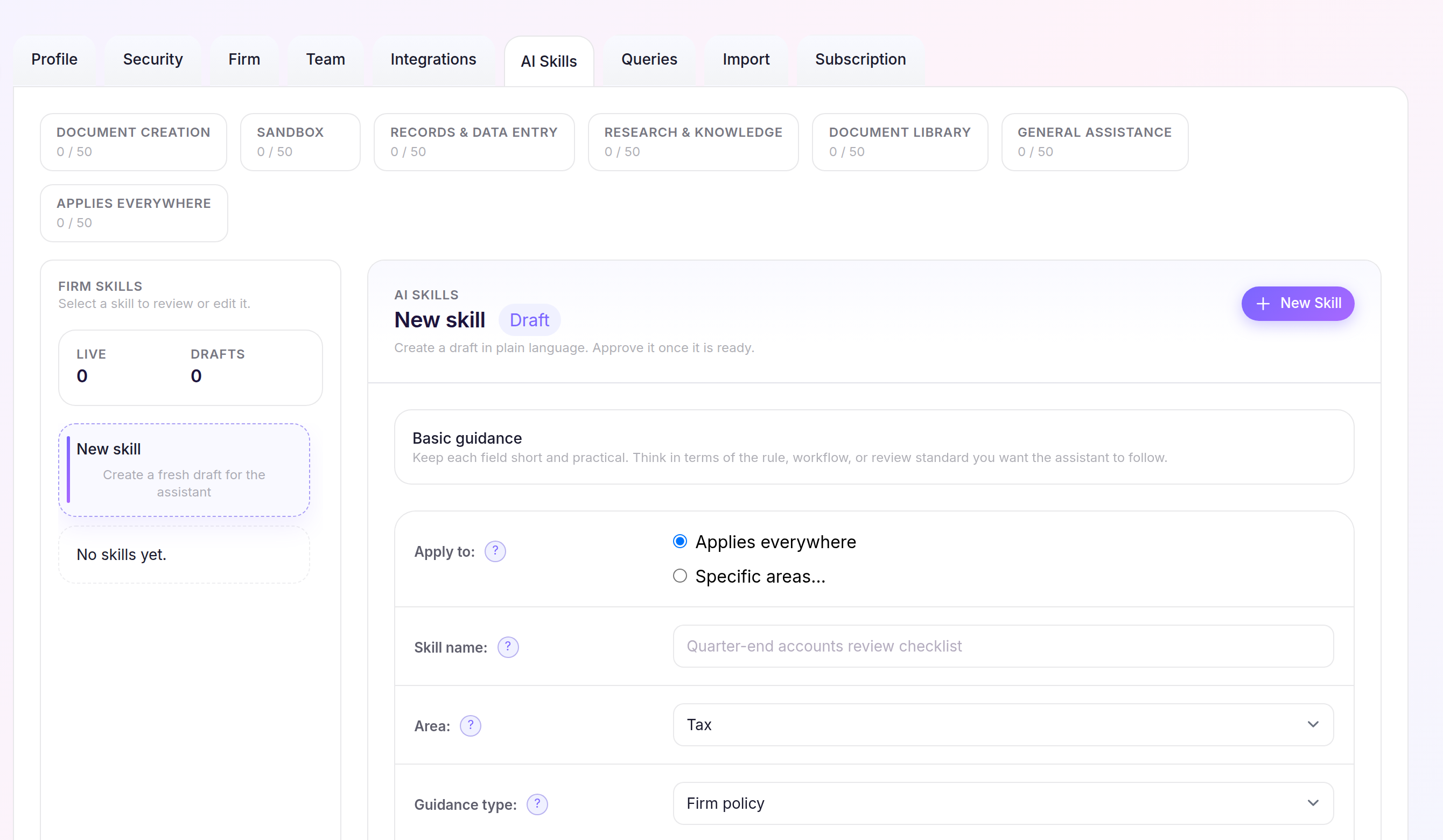Select the Applies everywhere radio button
The image size is (1443, 840).
tap(680, 542)
